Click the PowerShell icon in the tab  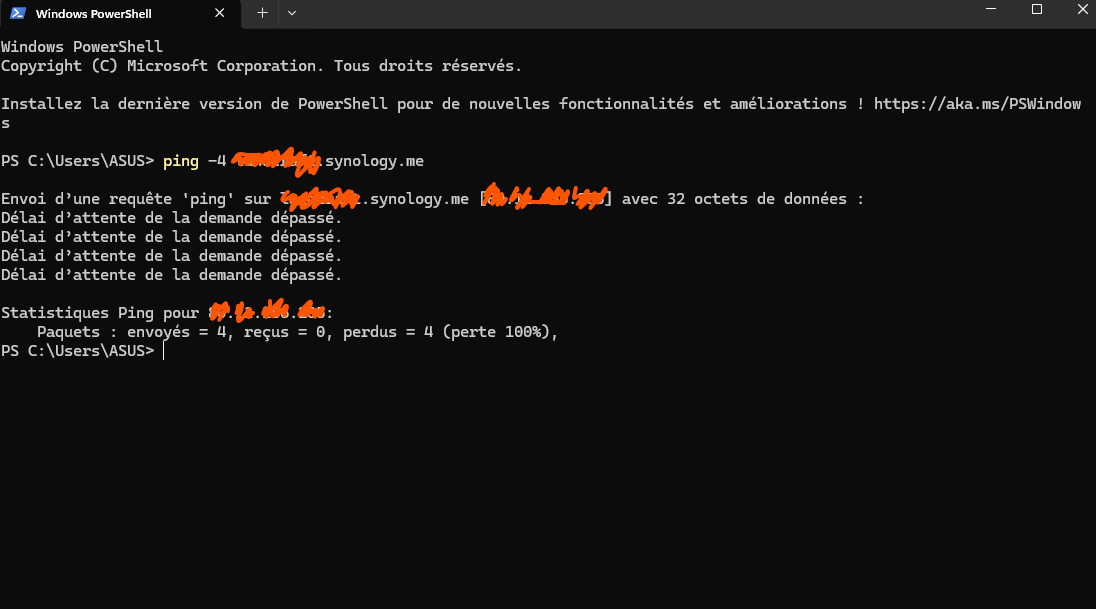[x=17, y=13]
